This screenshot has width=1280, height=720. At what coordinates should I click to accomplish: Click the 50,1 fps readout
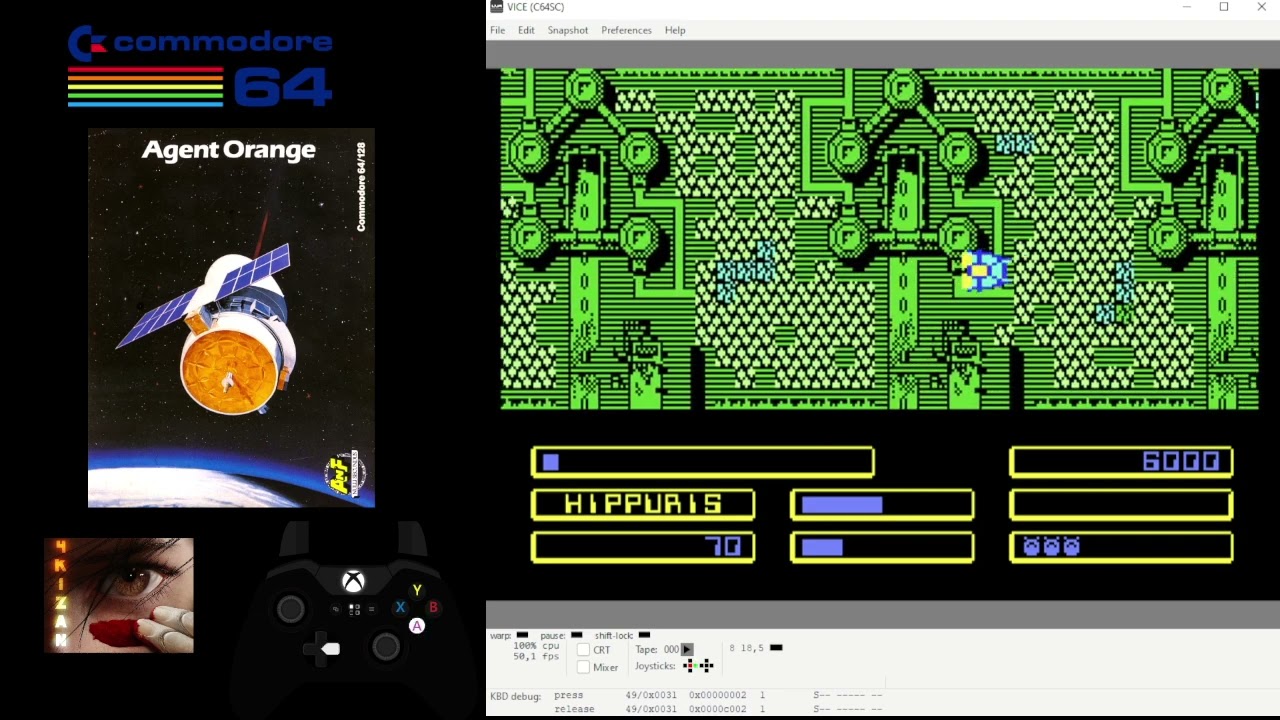point(536,657)
